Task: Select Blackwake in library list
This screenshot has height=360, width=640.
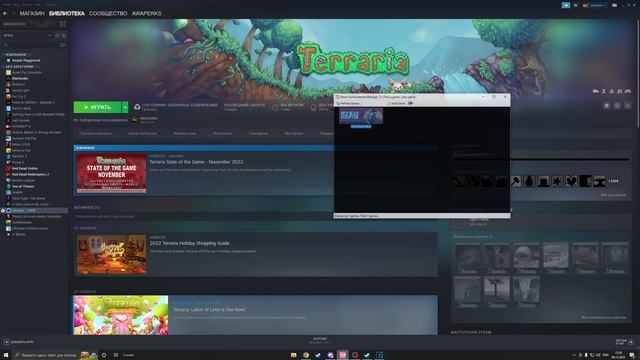Action: 20,78
